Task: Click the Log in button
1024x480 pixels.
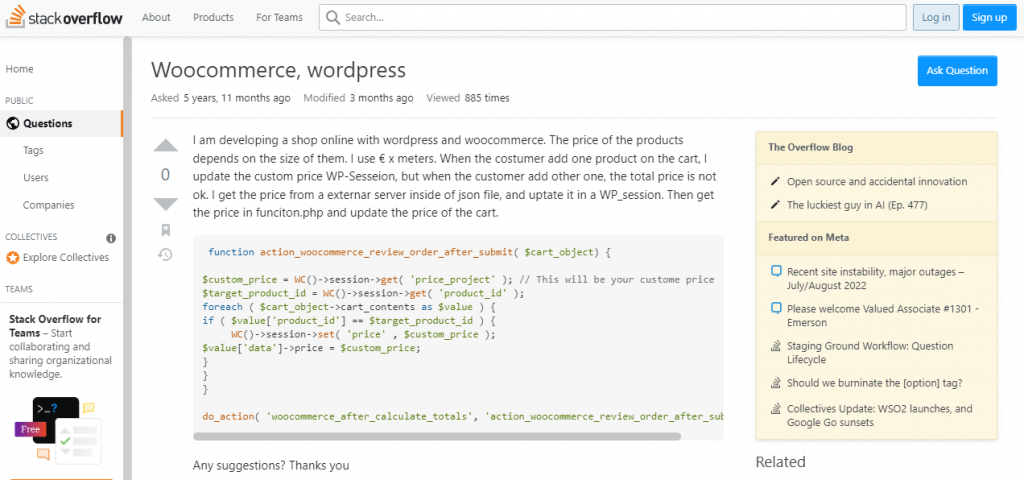Action: tap(936, 18)
